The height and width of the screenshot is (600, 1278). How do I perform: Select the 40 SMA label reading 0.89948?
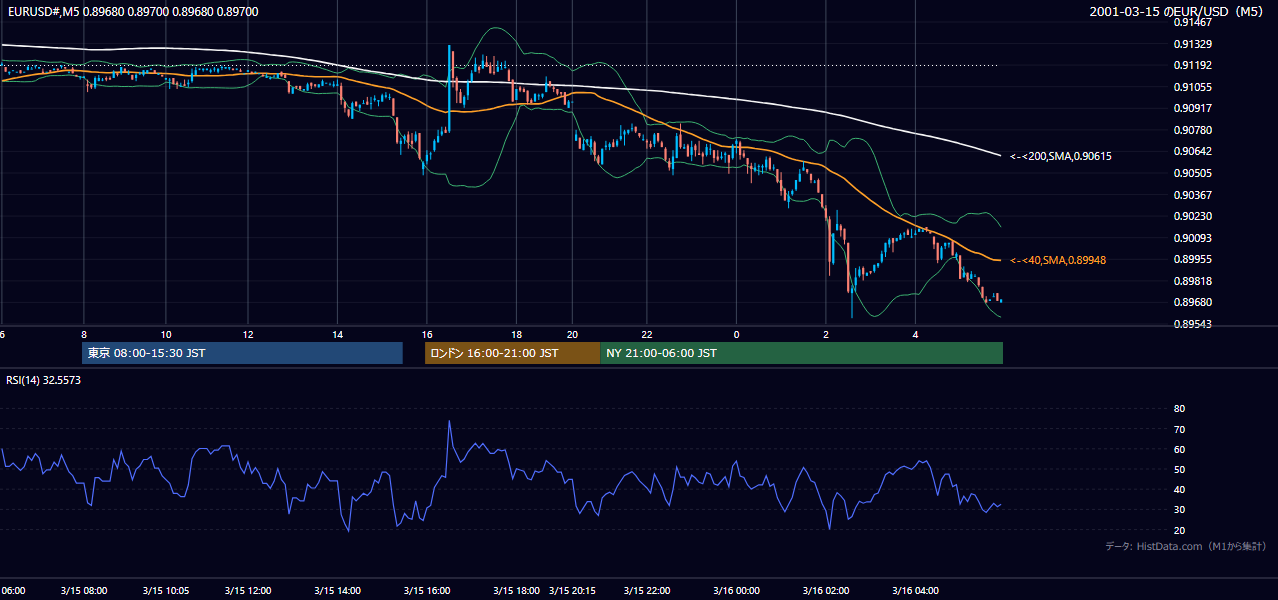click(1057, 260)
